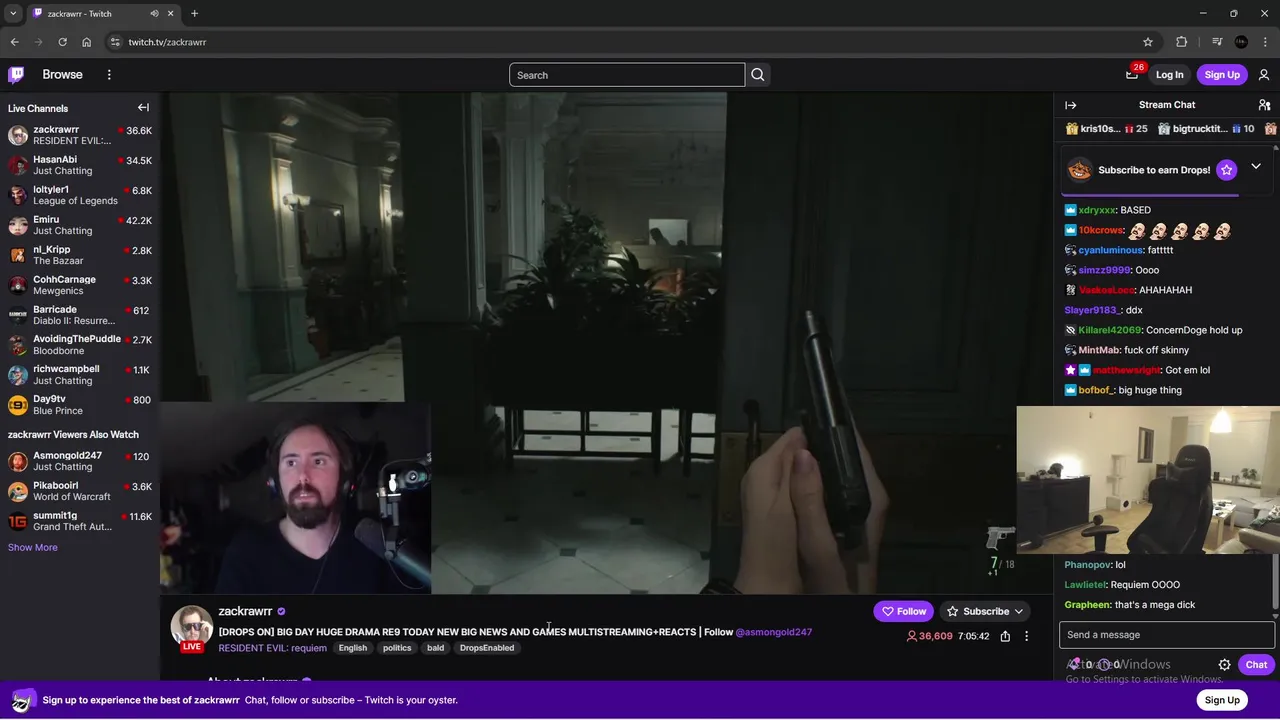
Task: Click the Log In button
Action: pyautogui.click(x=1169, y=75)
